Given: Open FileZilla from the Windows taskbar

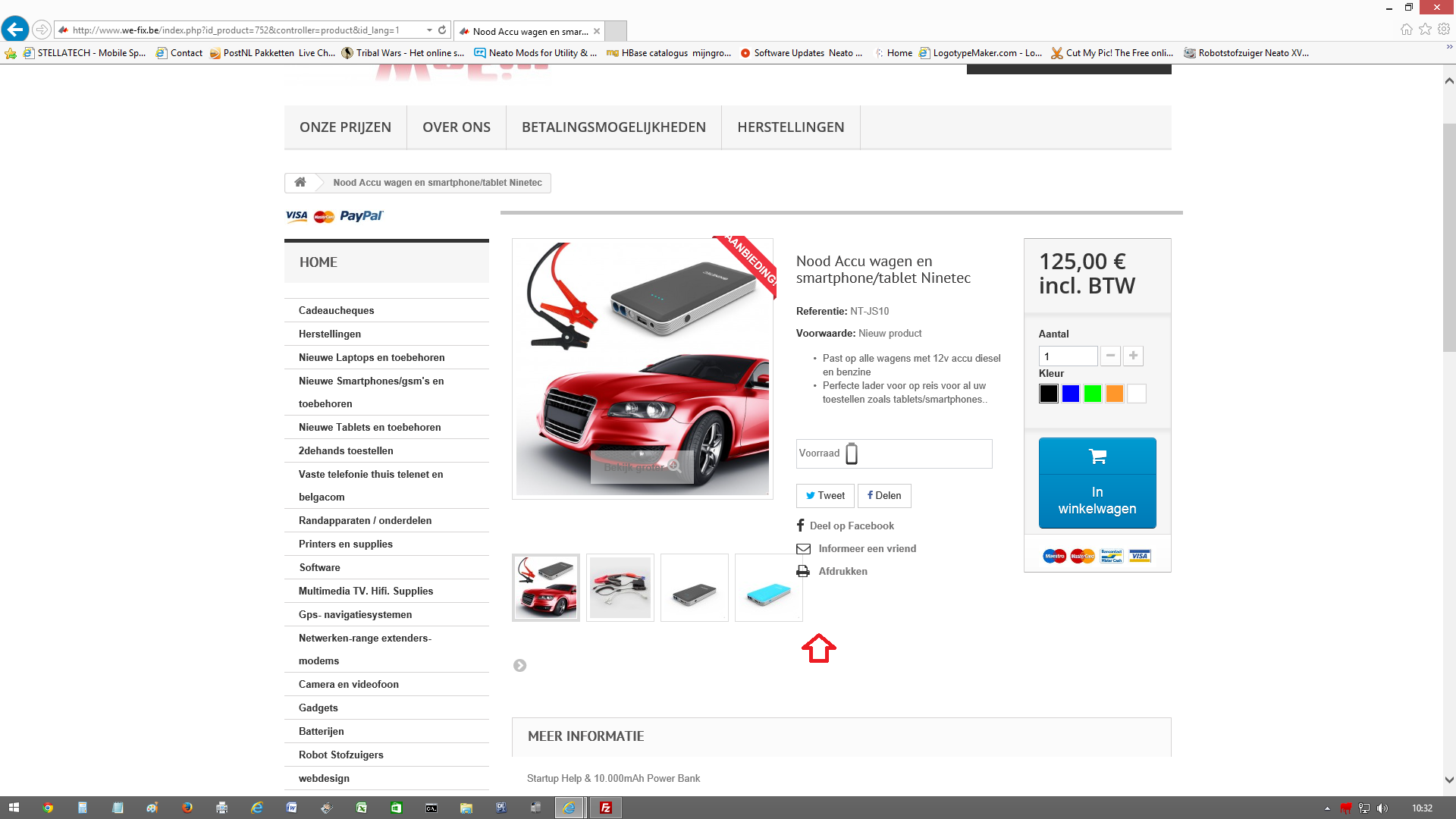Looking at the screenshot, I should pyautogui.click(x=606, y=808).
